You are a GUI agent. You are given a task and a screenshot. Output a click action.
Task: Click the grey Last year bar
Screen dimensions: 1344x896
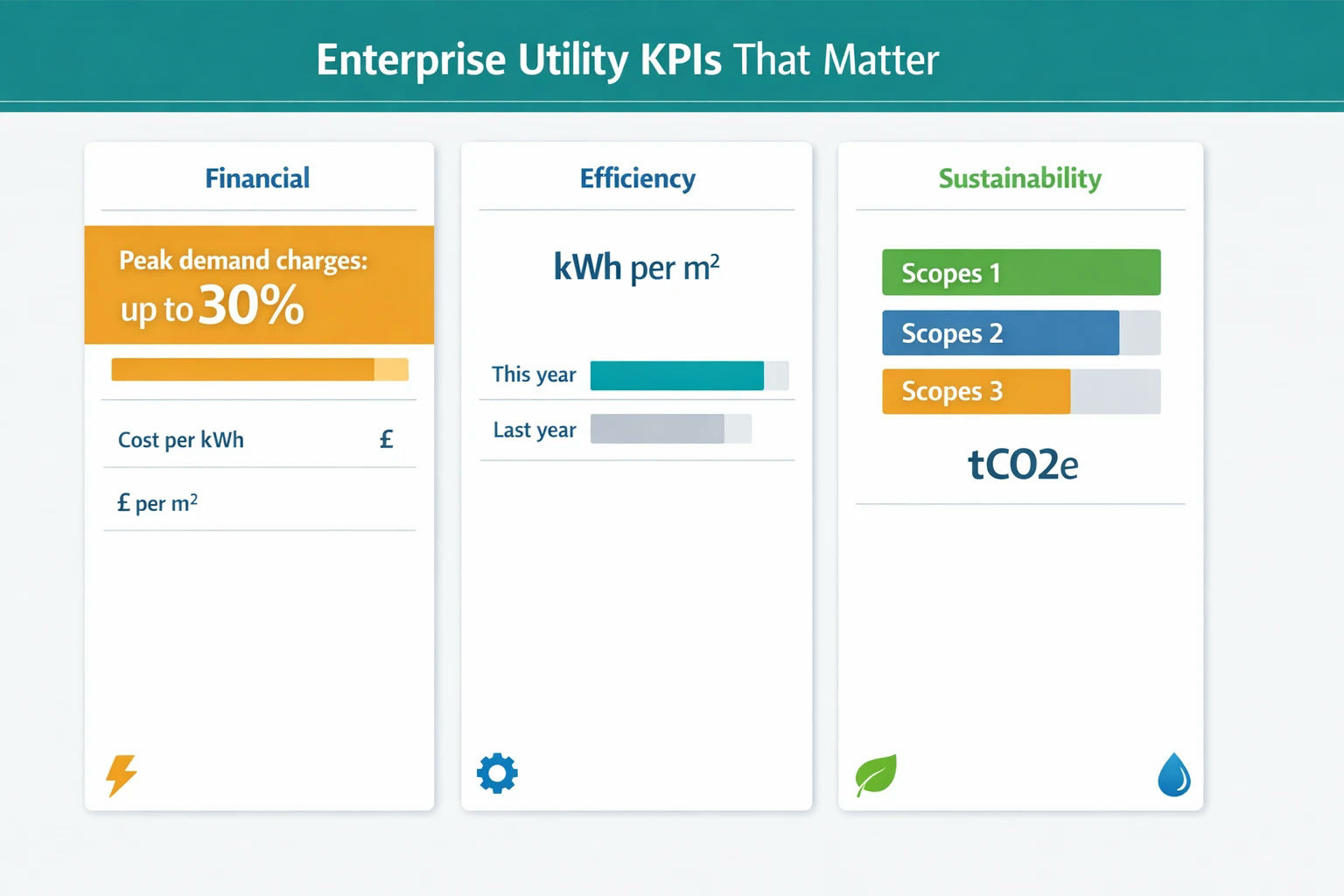coord(657,429)
